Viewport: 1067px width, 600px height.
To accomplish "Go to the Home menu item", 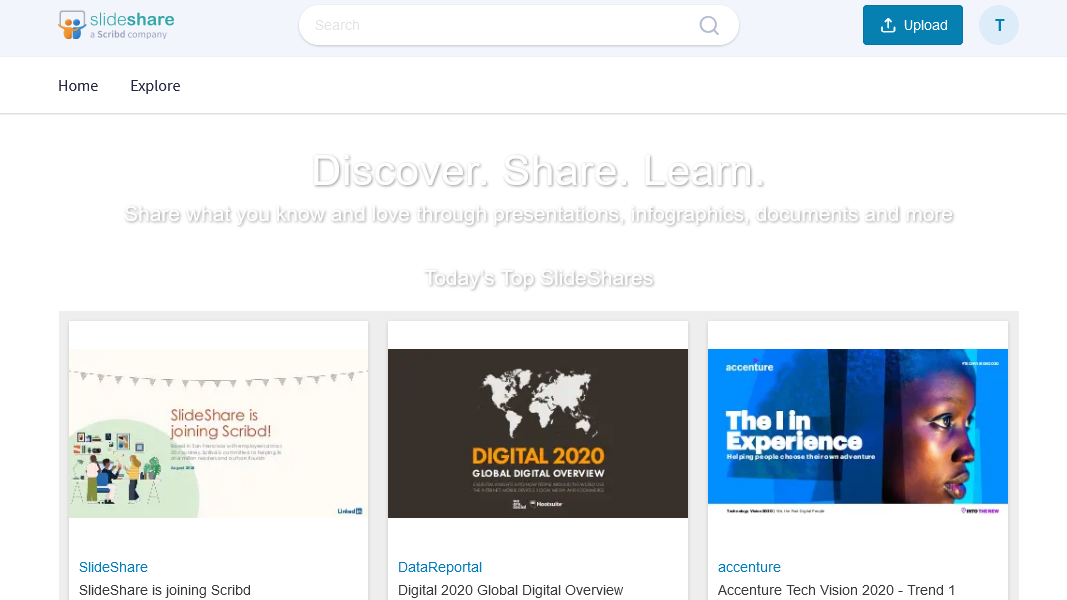I will tap(78, 86).
